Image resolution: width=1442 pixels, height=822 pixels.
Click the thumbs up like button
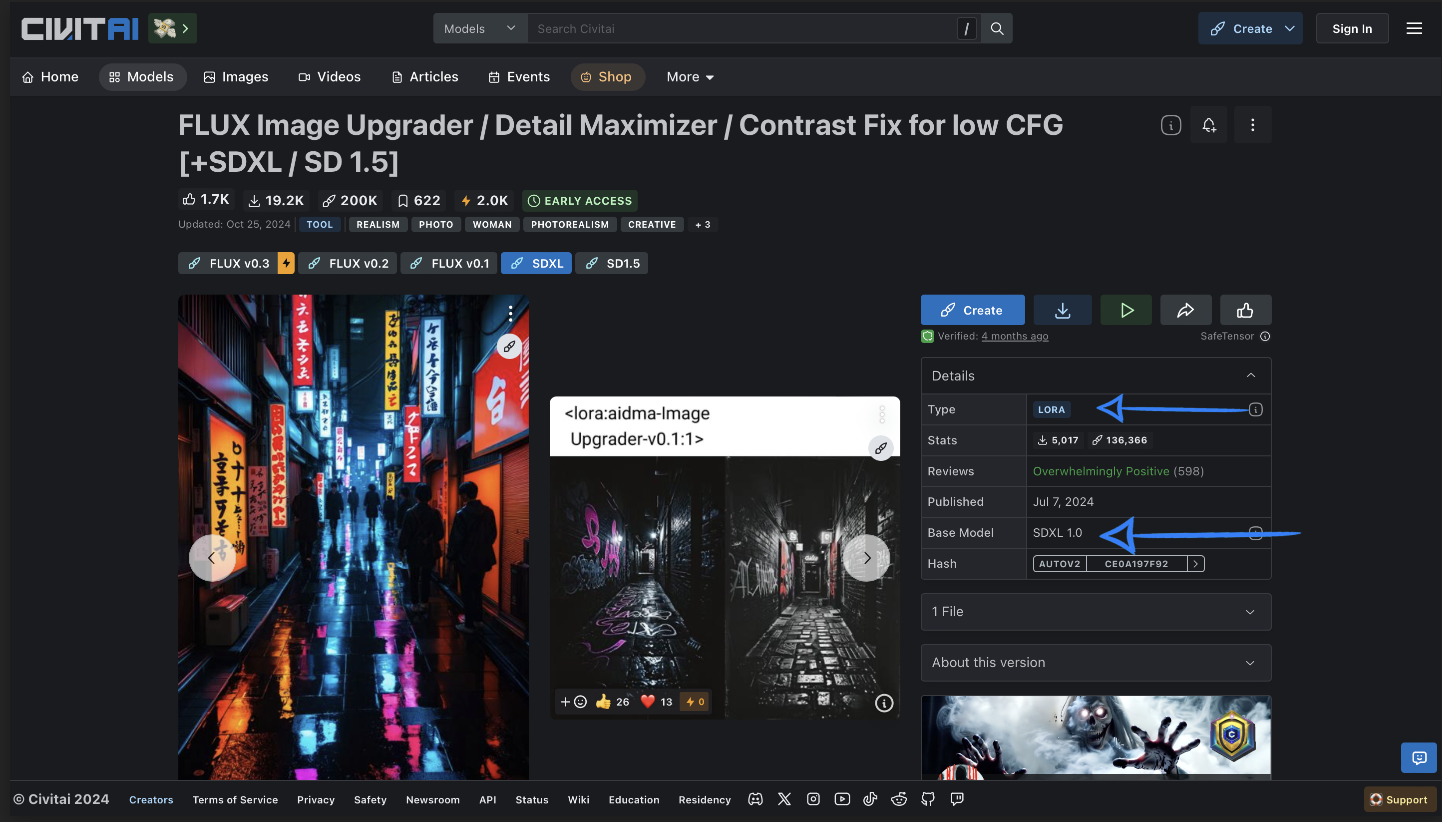(1245, 310)
